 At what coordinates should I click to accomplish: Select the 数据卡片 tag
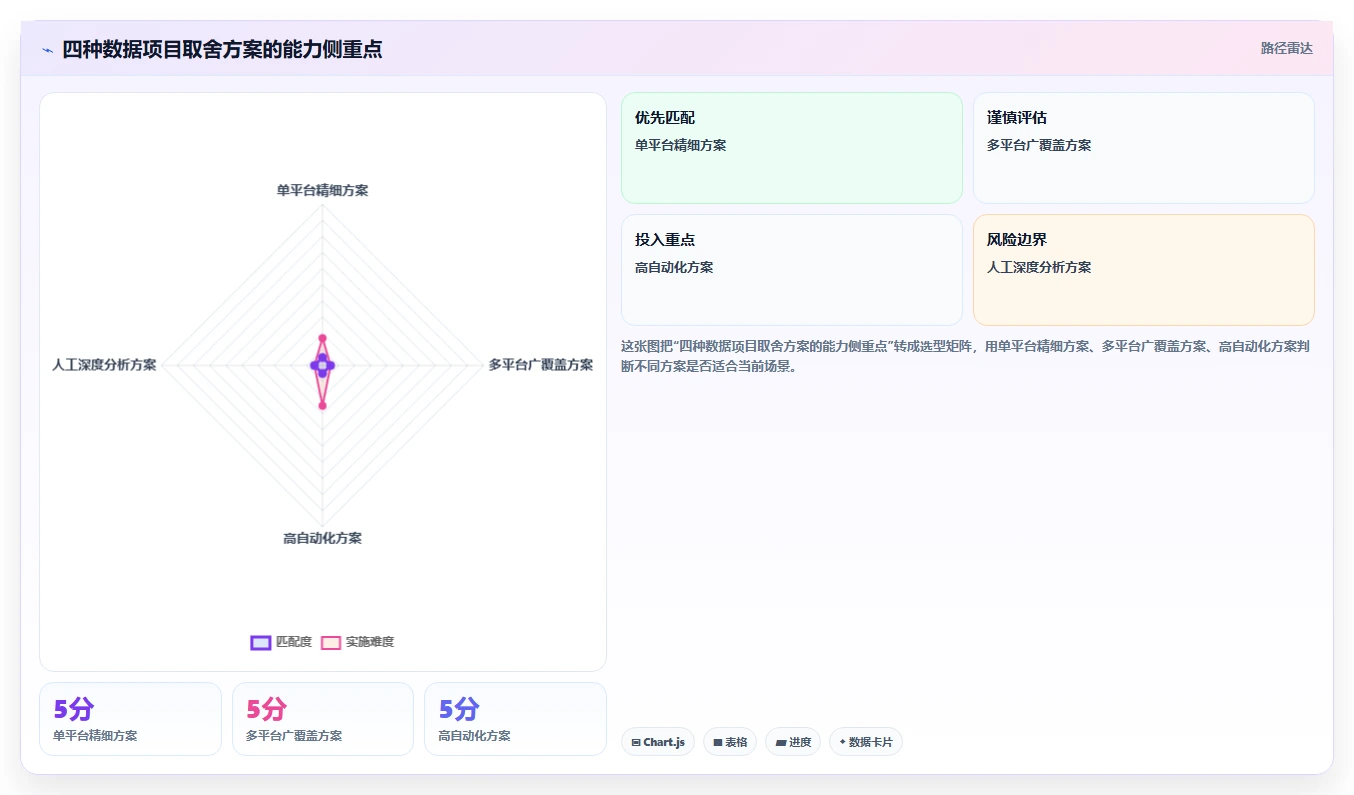point(866,742)
